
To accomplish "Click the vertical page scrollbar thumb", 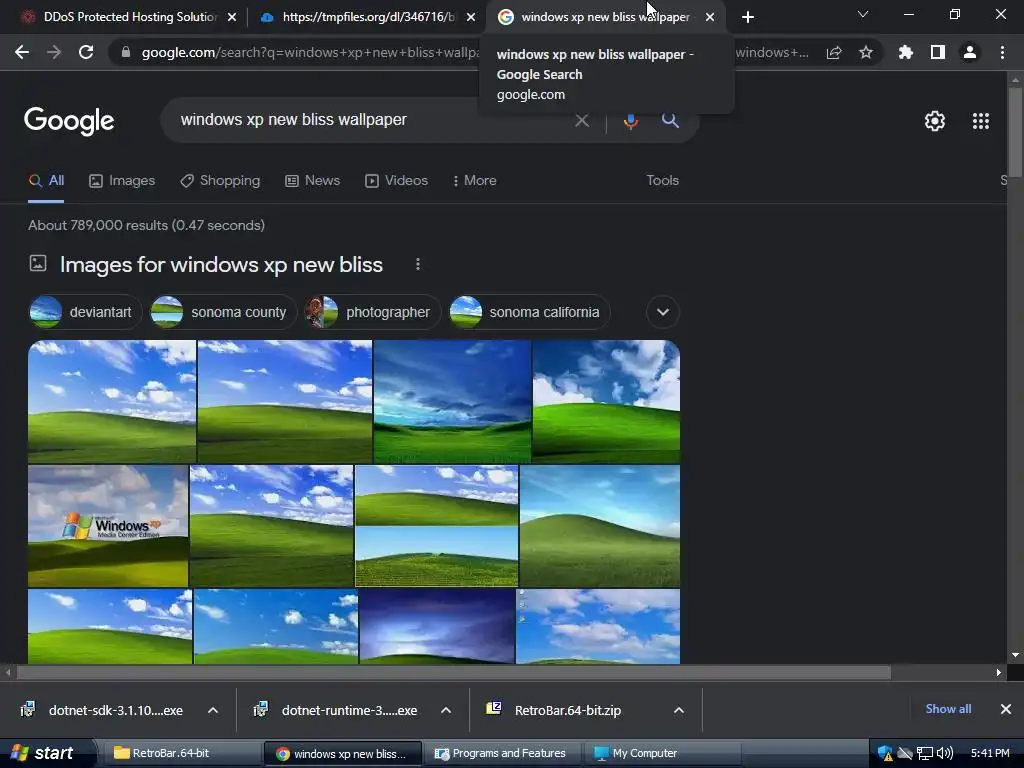I will click(x=1015, y=131).
